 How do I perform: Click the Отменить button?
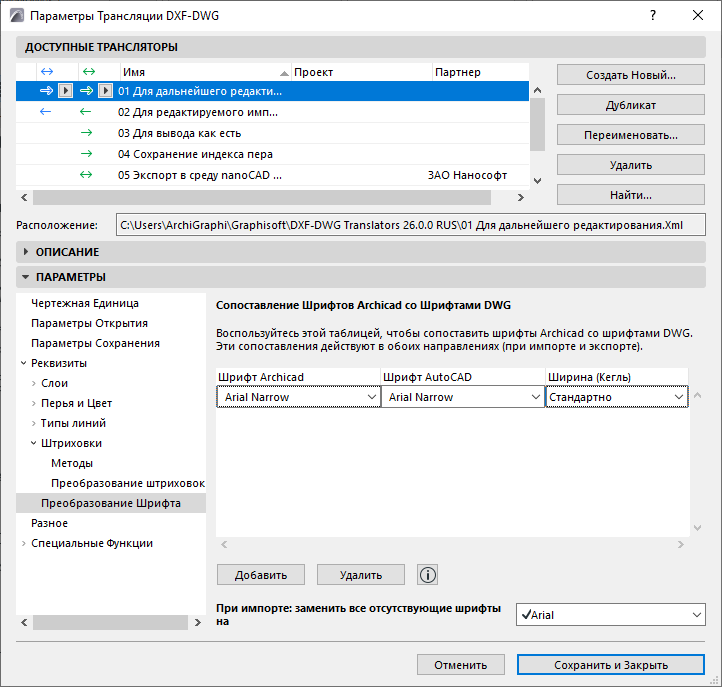pos(460,665)
